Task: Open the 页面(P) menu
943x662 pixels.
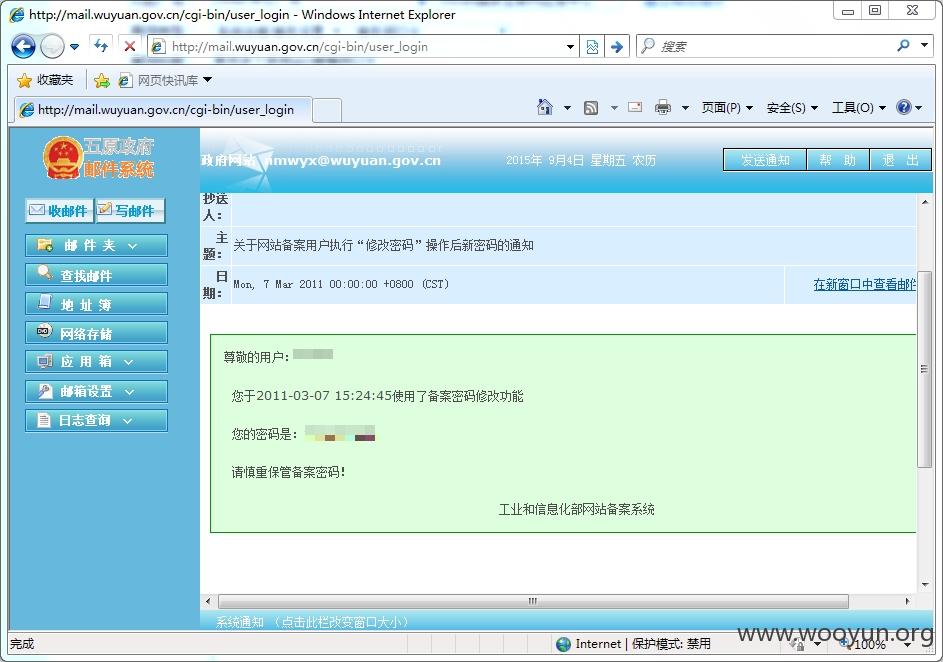Action: (x=727, y=108)
